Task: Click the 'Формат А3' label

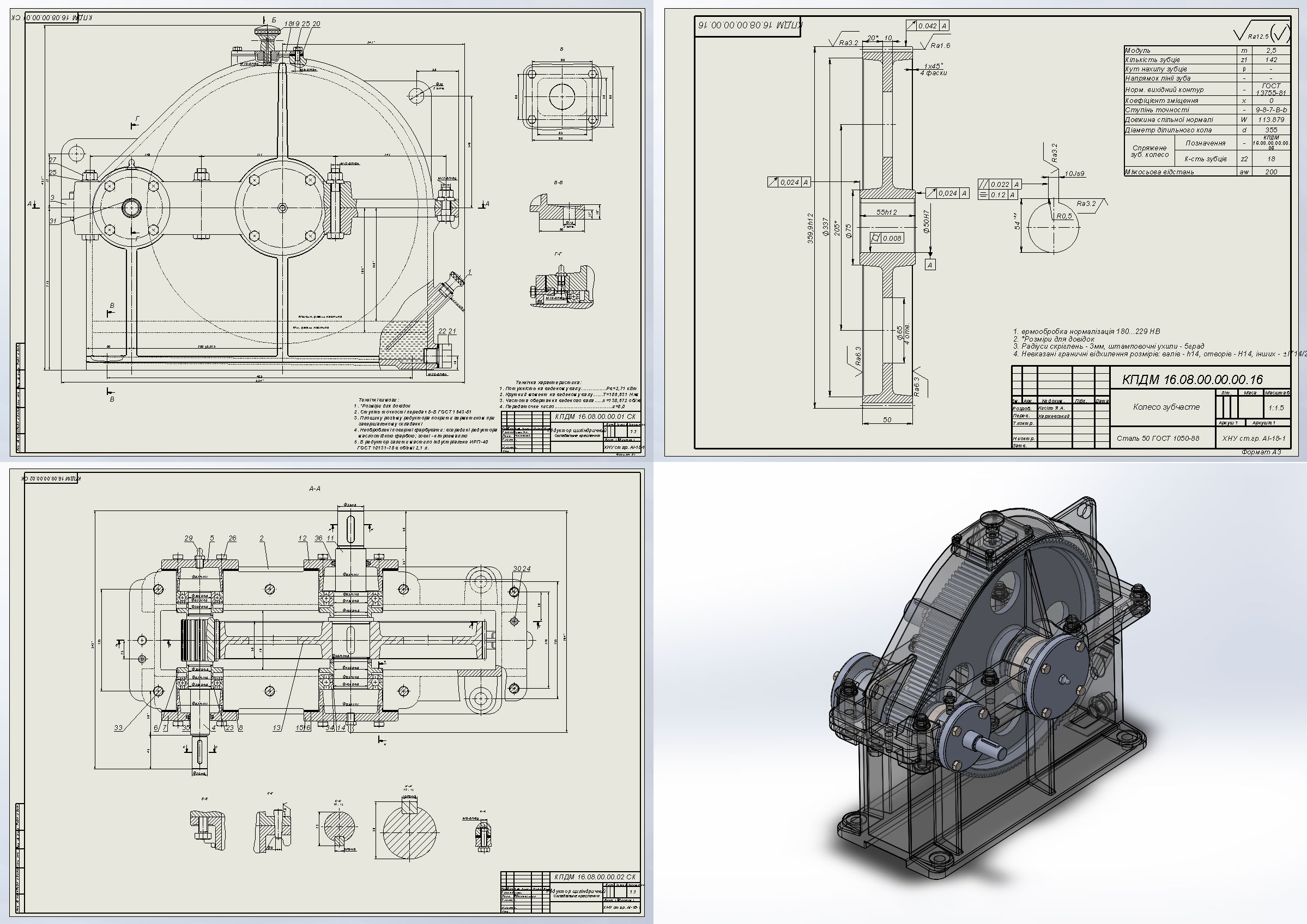Action: coord(1261,452)
